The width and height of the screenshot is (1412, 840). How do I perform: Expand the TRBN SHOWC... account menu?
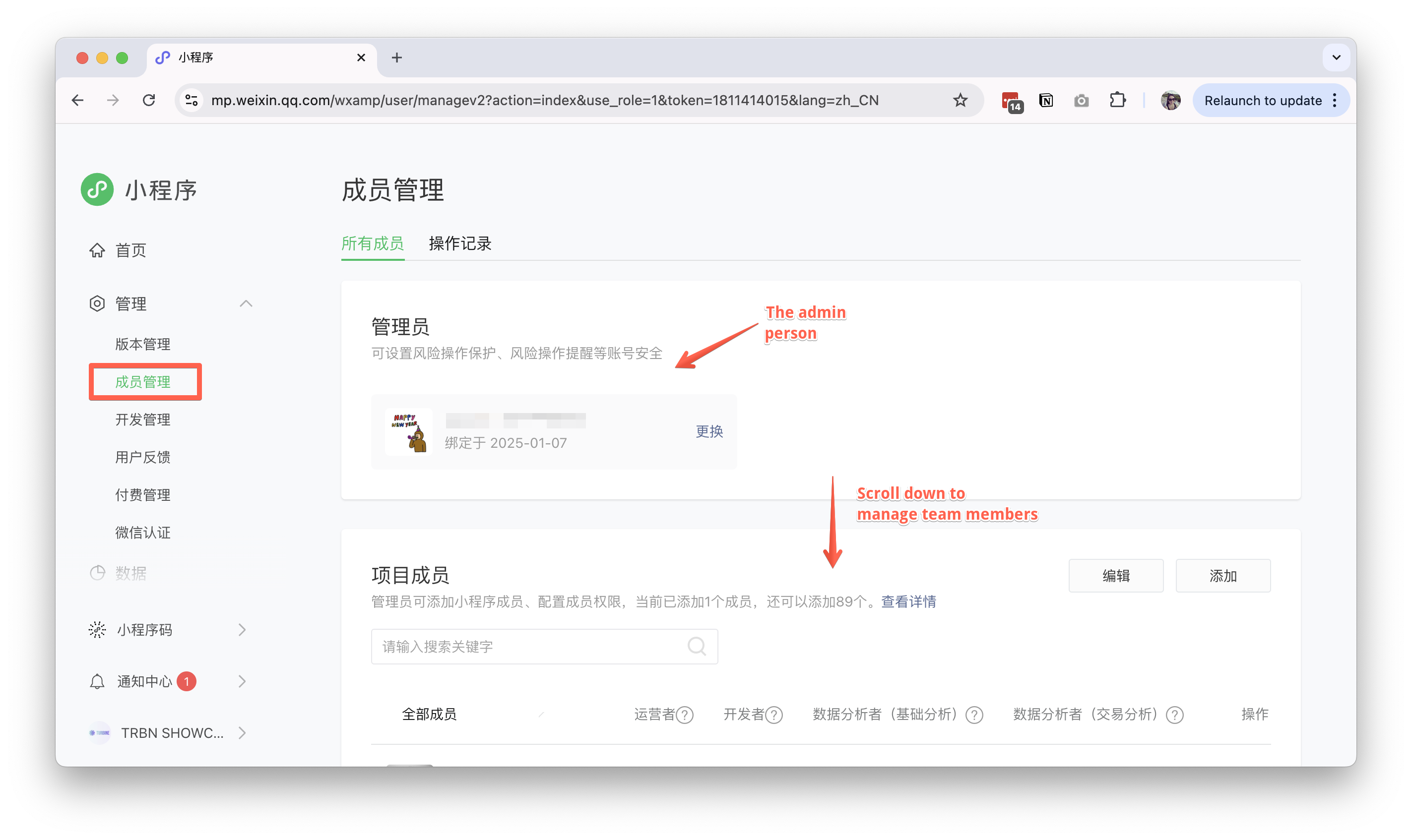tap(242, 733)
